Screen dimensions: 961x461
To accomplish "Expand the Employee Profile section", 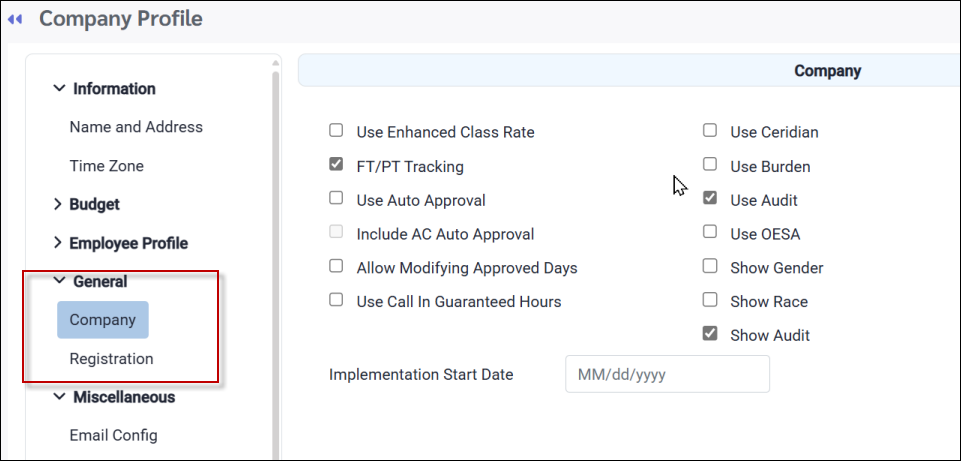I will 58,243.
